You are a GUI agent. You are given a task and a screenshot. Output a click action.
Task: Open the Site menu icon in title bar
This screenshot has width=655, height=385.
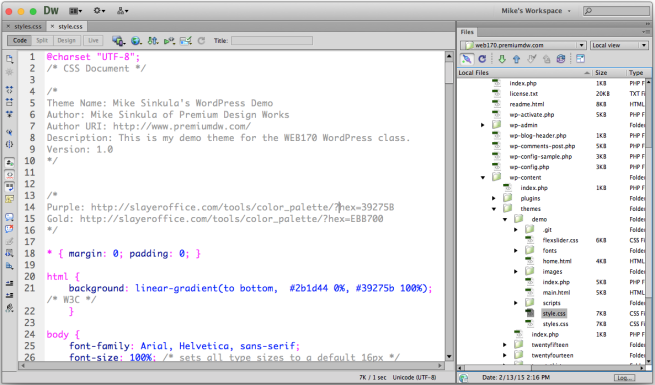(x=122, y=11)
